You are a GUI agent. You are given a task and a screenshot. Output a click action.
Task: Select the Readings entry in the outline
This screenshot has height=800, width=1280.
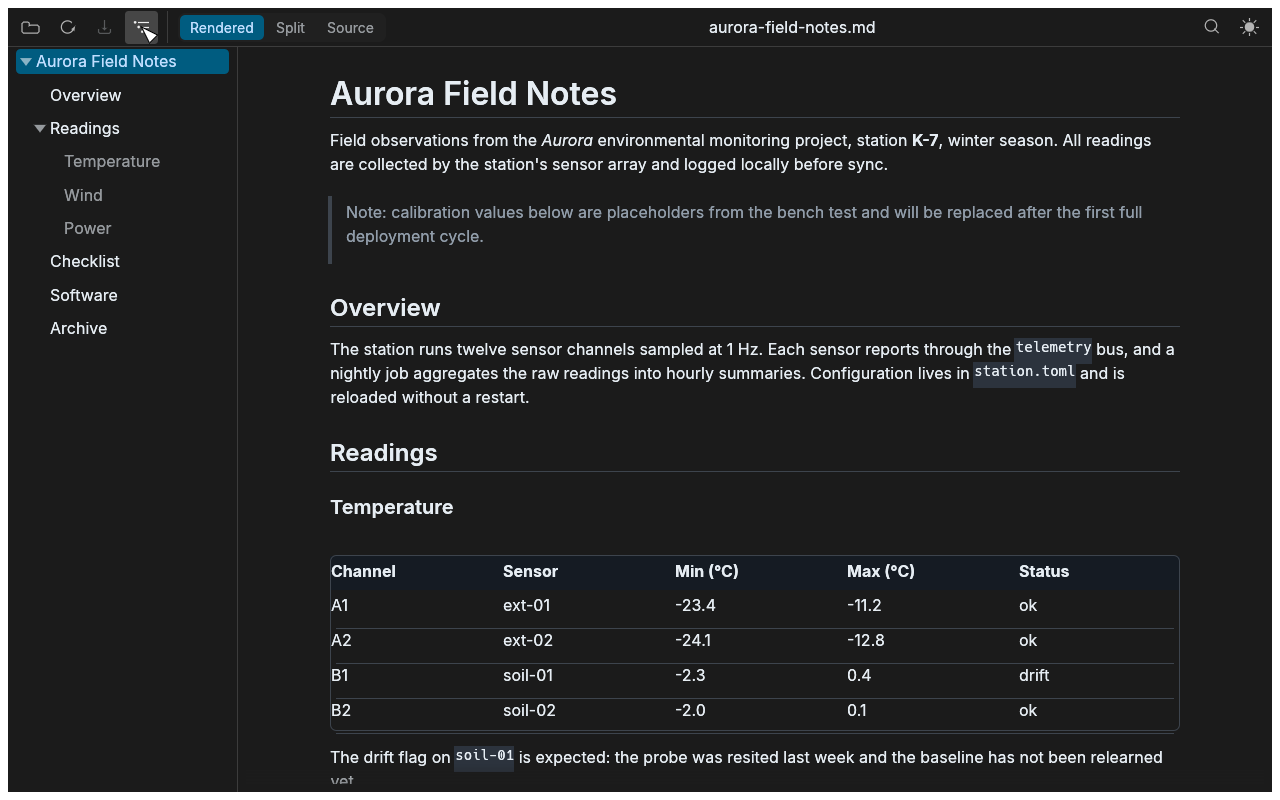click(85, 128)
